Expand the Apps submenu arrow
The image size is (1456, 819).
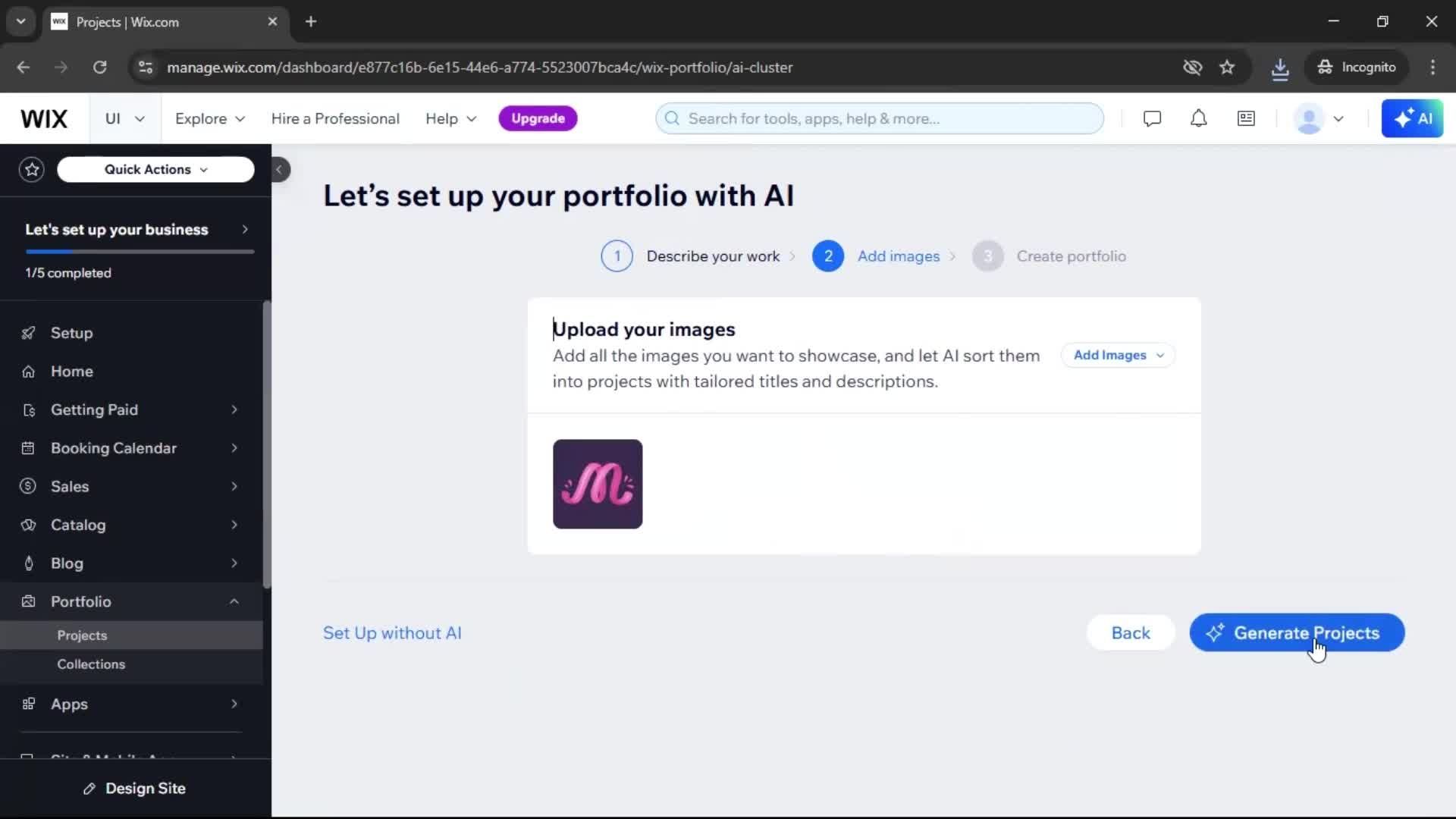click(234, 704)
